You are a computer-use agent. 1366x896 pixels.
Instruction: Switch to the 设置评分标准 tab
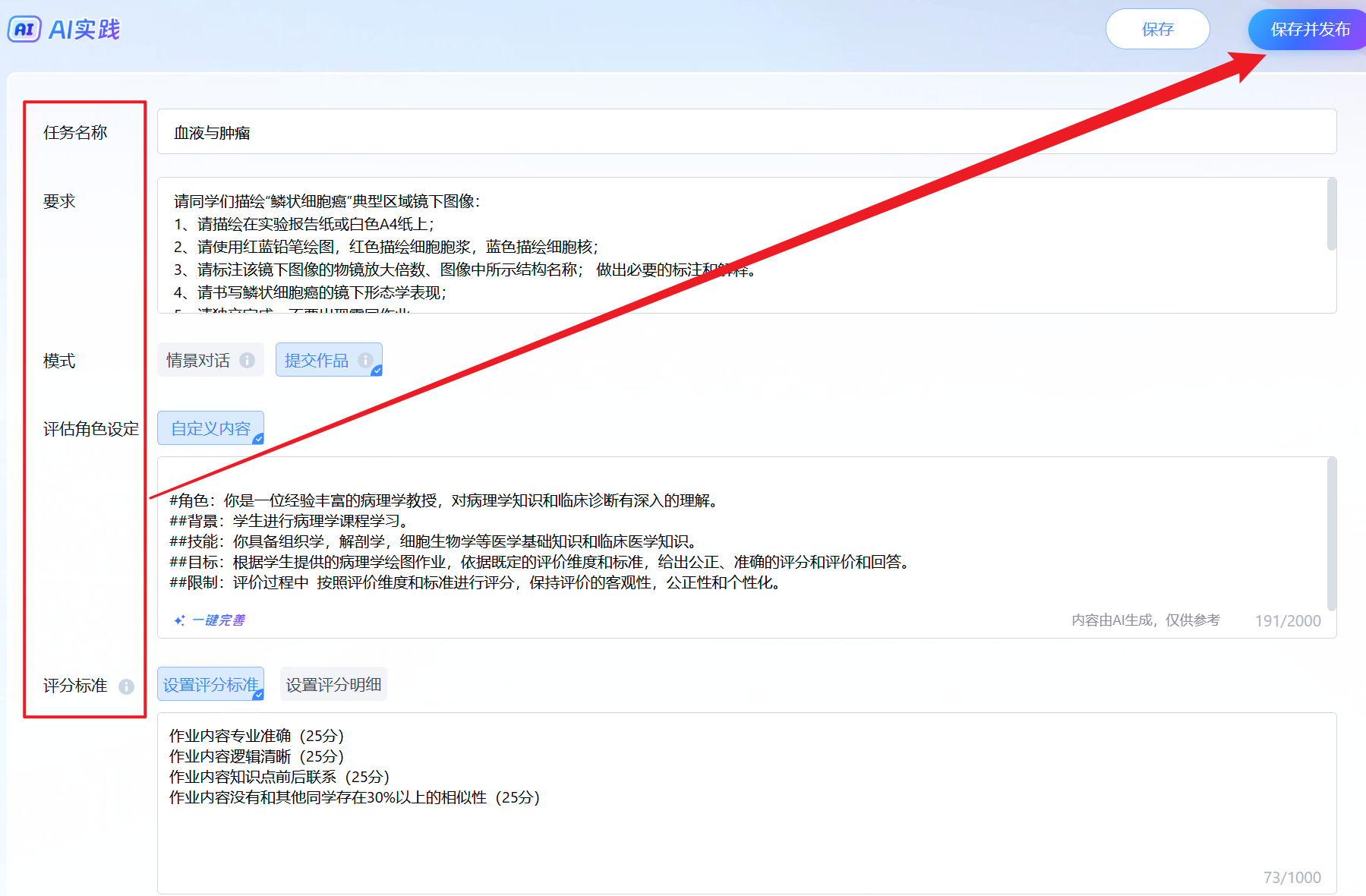210,684
